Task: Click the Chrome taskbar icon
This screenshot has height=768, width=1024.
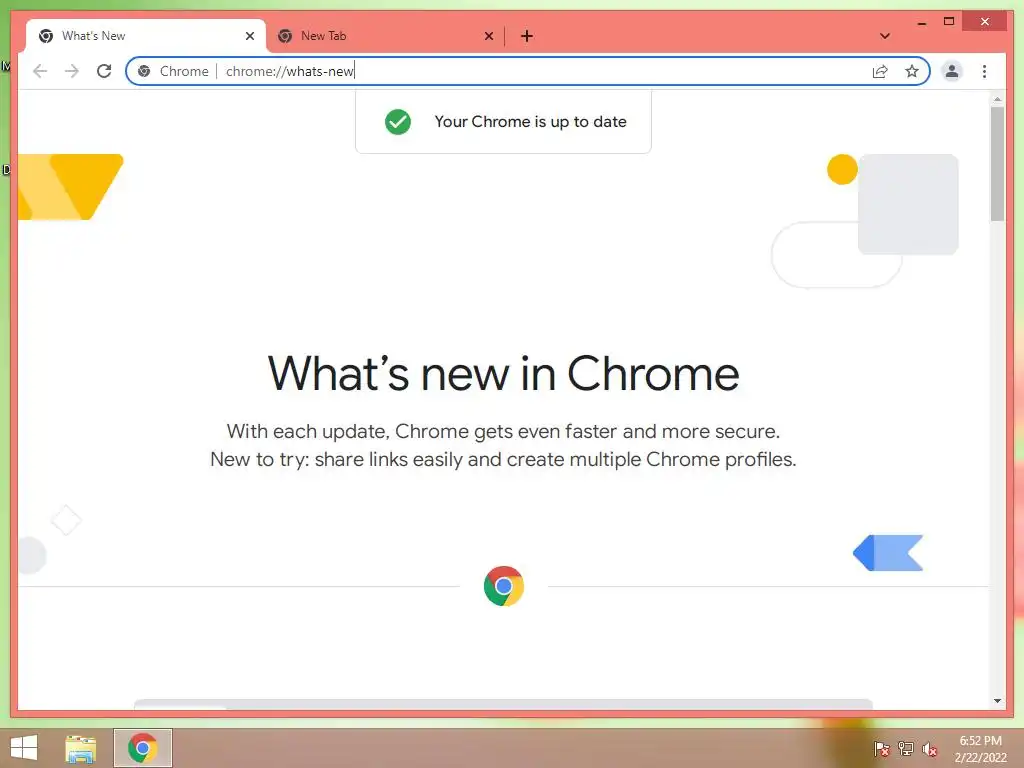Action: [x=143, y=748]
